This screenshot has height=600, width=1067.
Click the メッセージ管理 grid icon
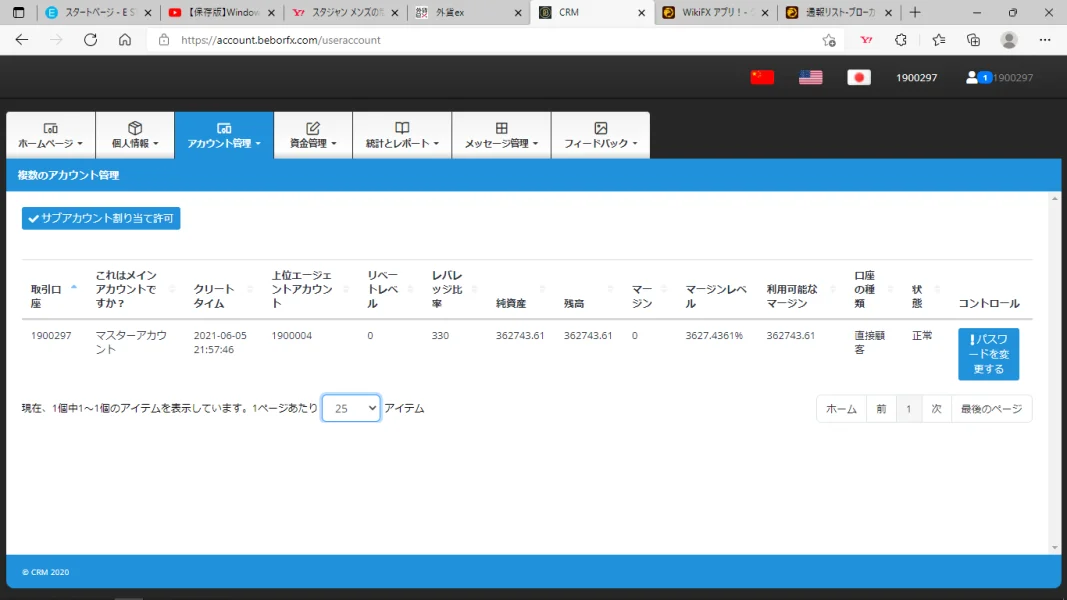click(x=500, y=127)
